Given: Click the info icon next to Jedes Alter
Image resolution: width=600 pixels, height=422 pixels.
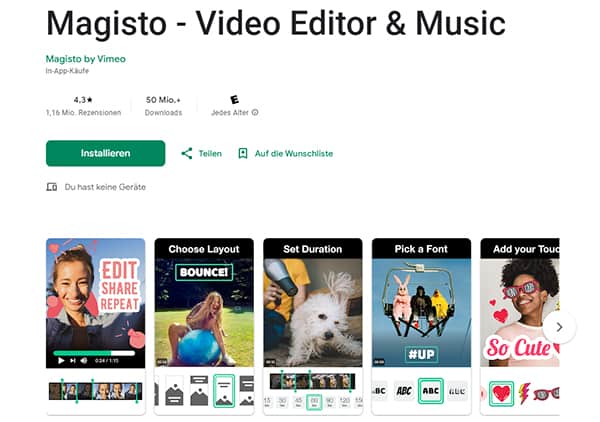Looking at the screenshot, I should pyautogui.click(x=255, y=112).
